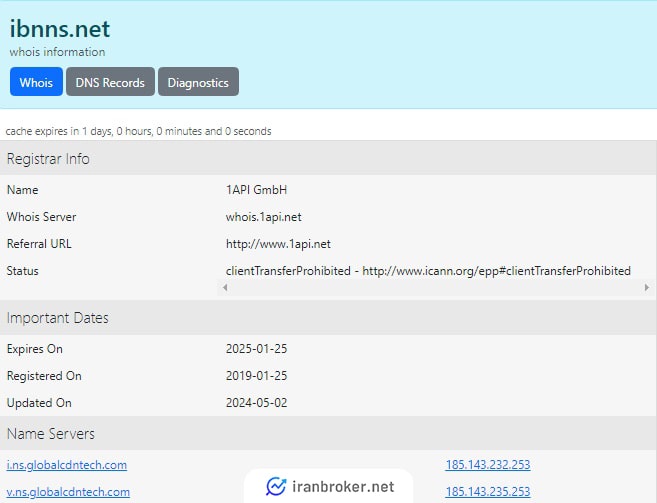This screenshot has width=657, height=503.
Task: Click the registrar name '1API GmbH'
Action: pyautogui.click(x=256, y=190)
